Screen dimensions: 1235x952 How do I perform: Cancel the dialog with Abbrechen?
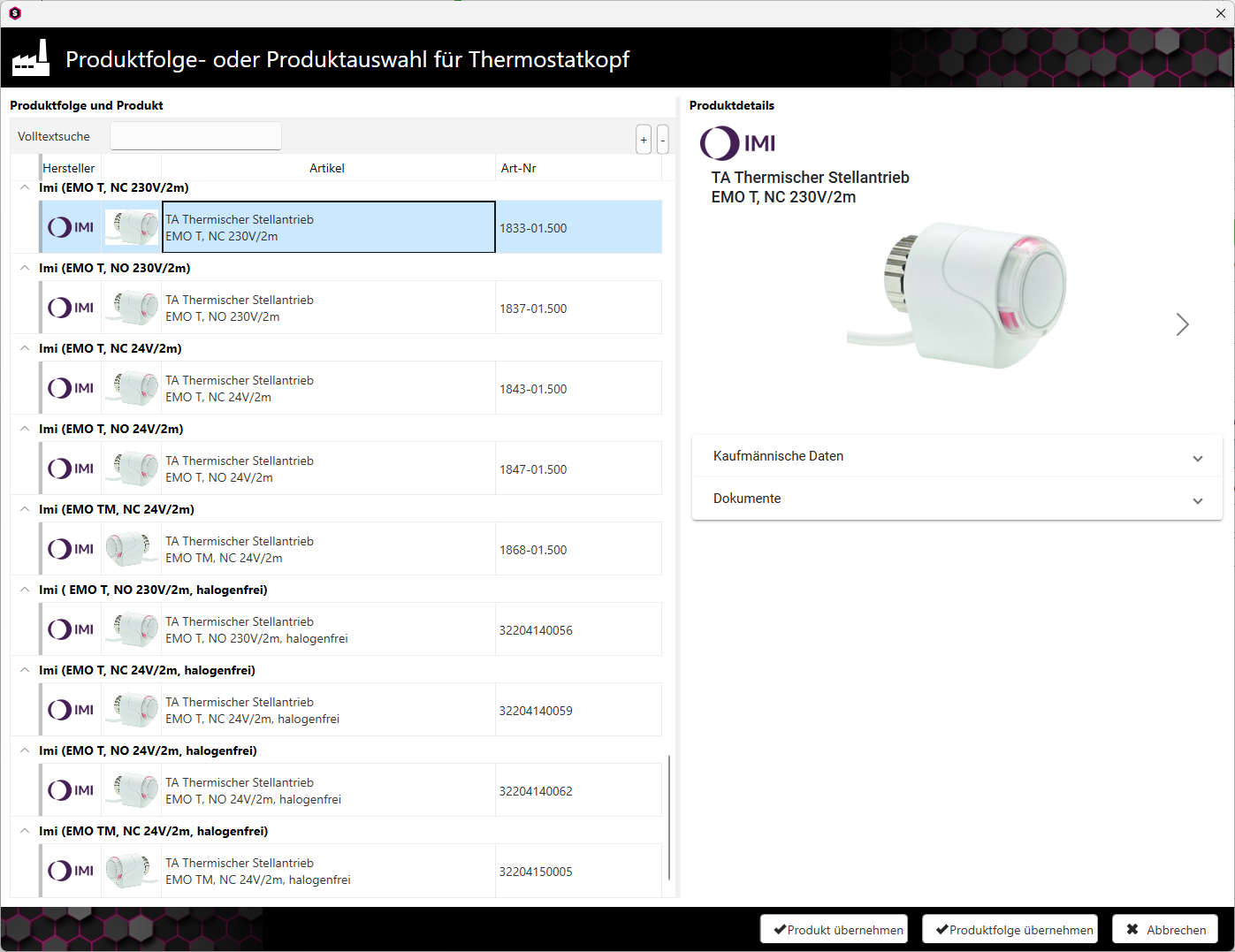[1165, 929]
